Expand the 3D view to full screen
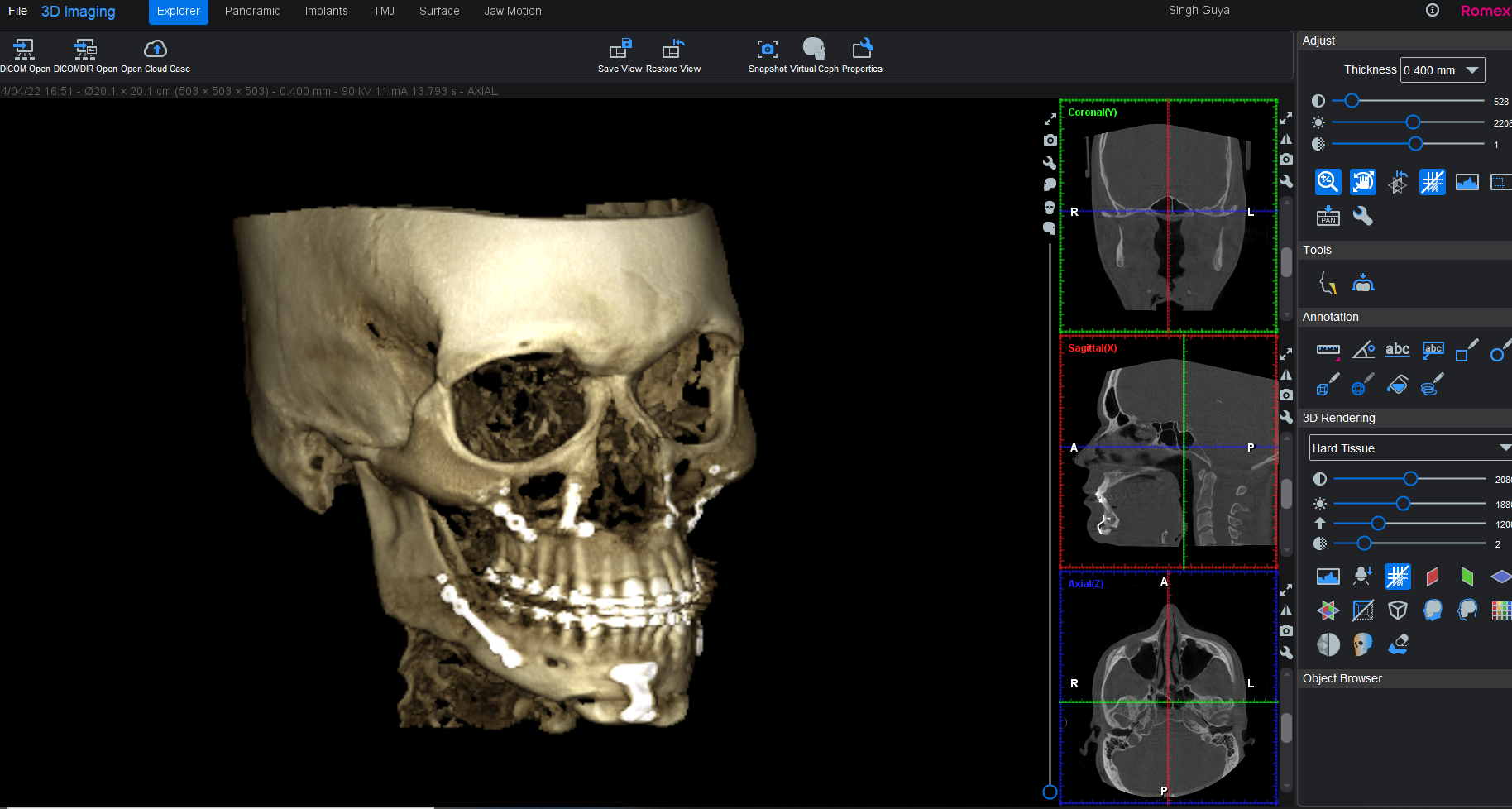 [1050, 119]
